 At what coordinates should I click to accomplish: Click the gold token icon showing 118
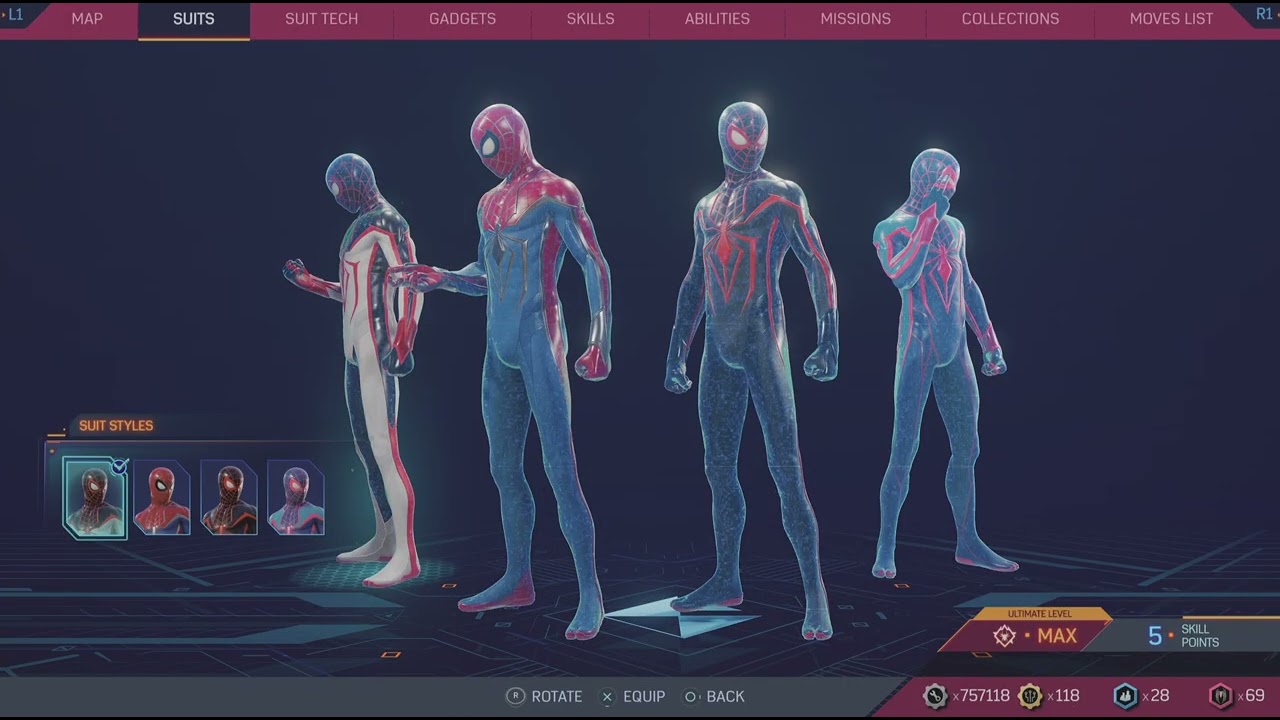point(1030,696)
